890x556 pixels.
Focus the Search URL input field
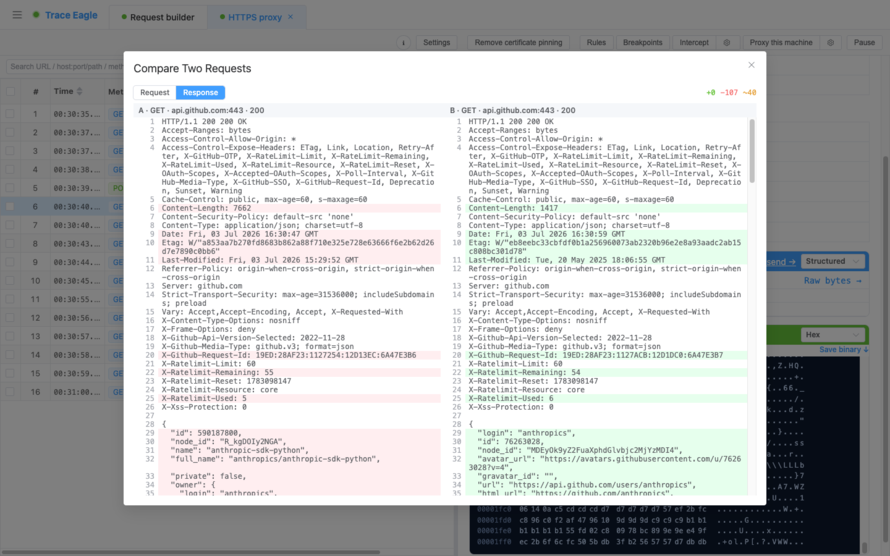[x=65, y=66]
